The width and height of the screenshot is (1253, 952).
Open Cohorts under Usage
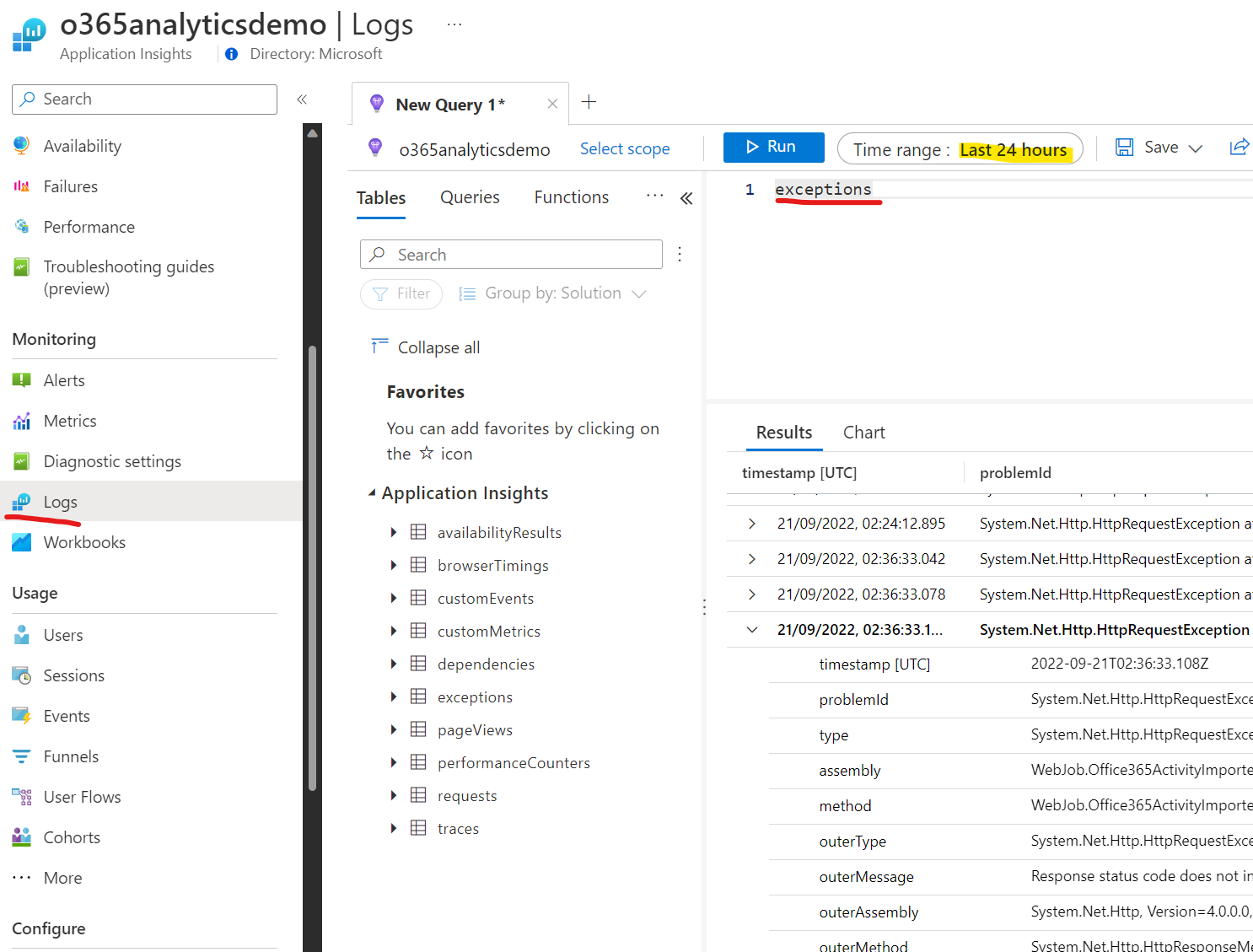72,837
